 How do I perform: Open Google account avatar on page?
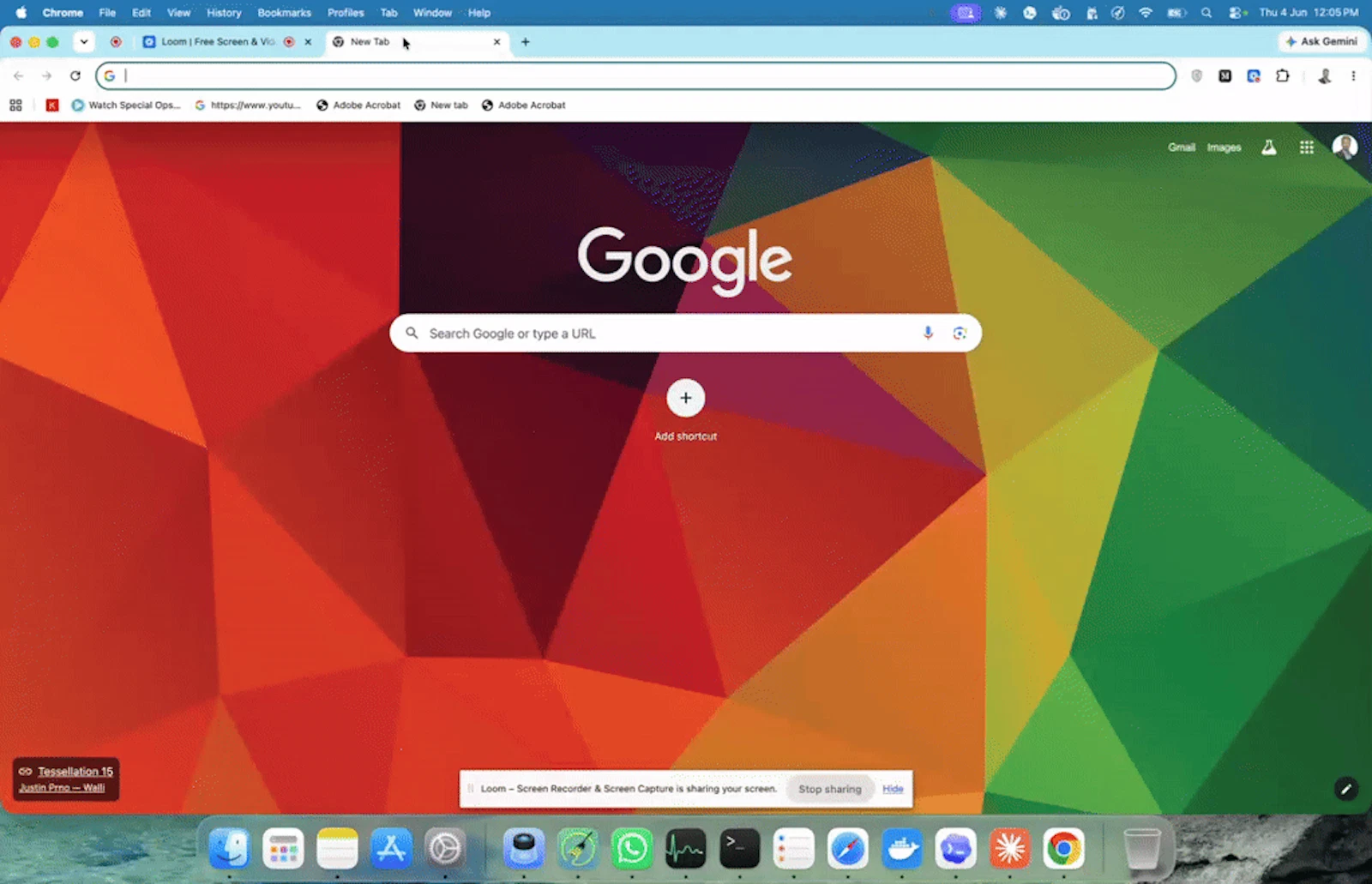1344,147
